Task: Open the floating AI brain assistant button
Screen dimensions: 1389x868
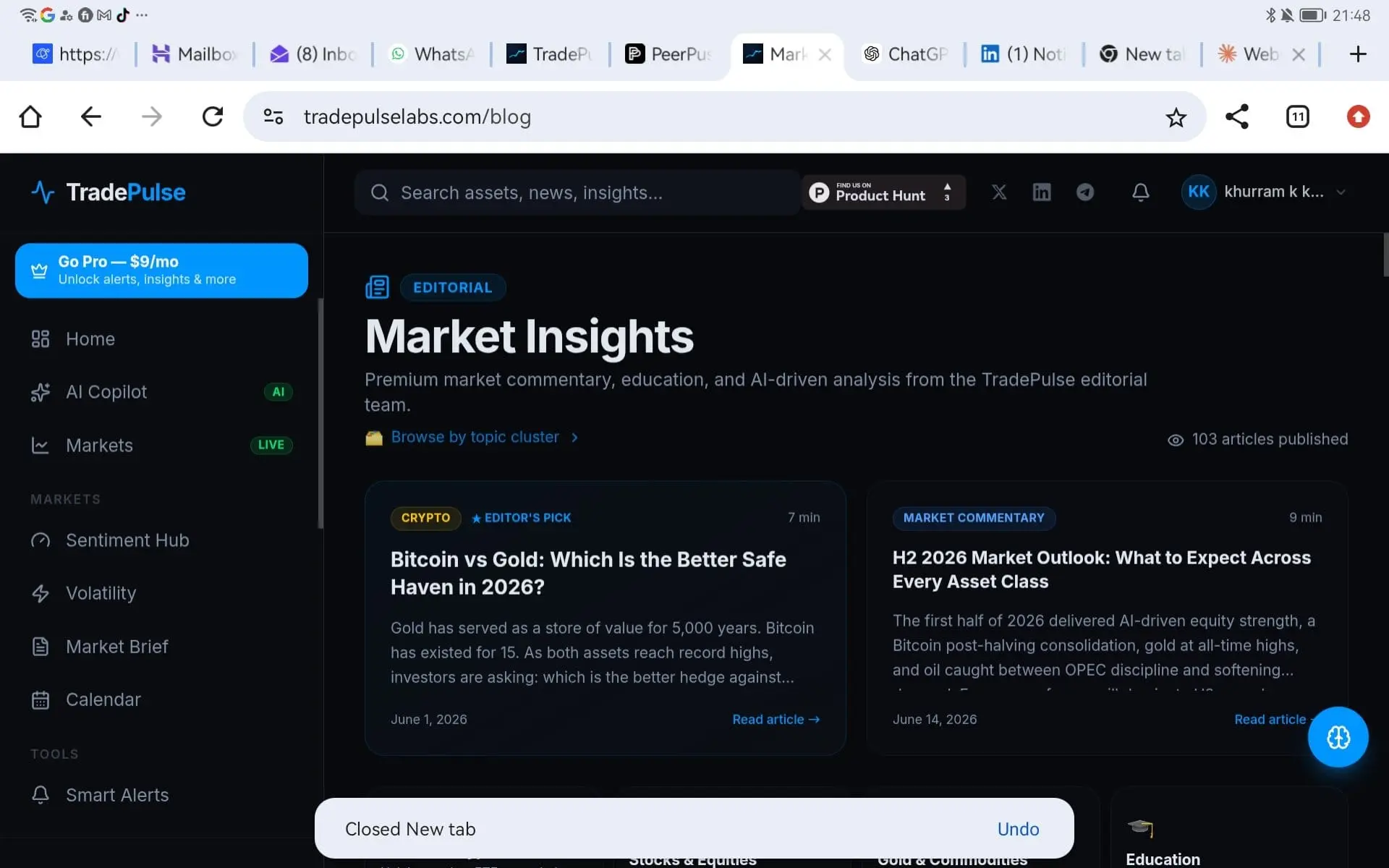Action: point(1338,737)
